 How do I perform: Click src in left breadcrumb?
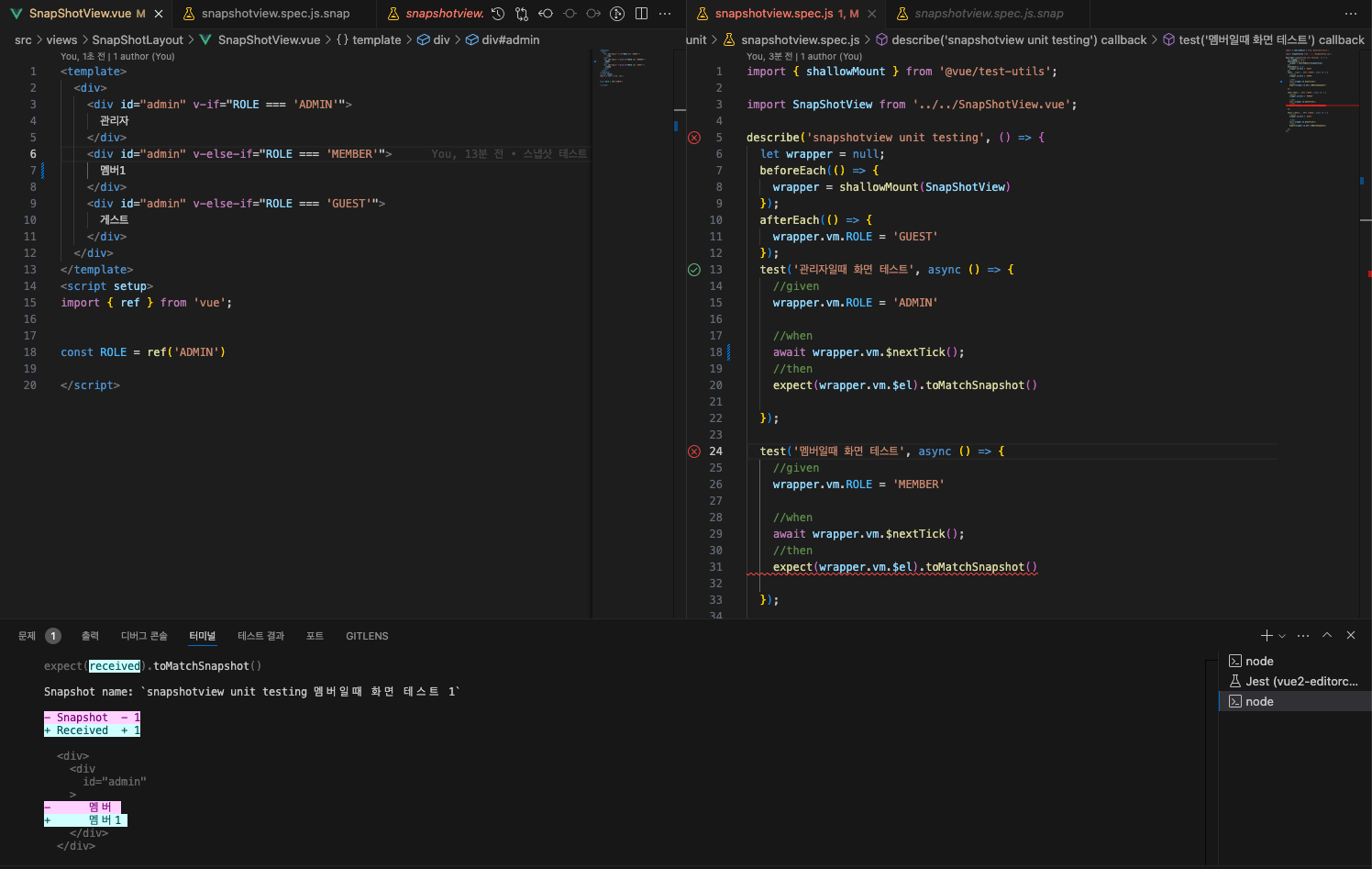[23, 39]
